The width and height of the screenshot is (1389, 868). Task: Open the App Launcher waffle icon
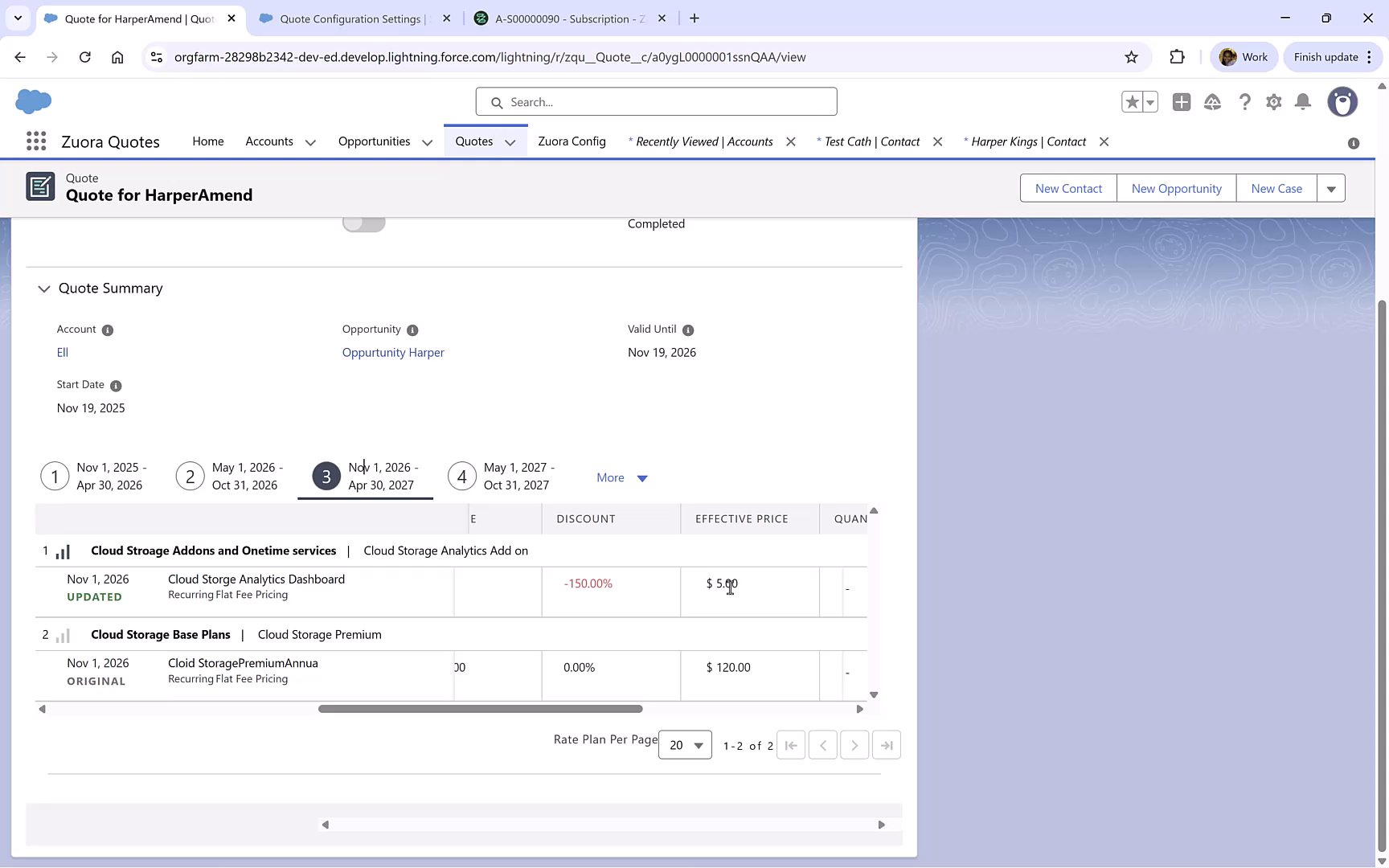click(x=35, y=141)
